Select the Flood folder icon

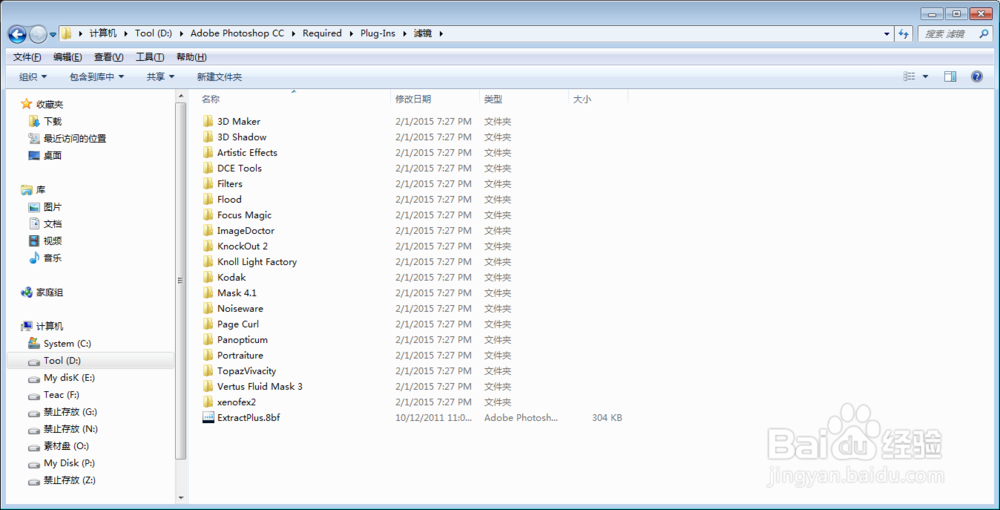208,199
